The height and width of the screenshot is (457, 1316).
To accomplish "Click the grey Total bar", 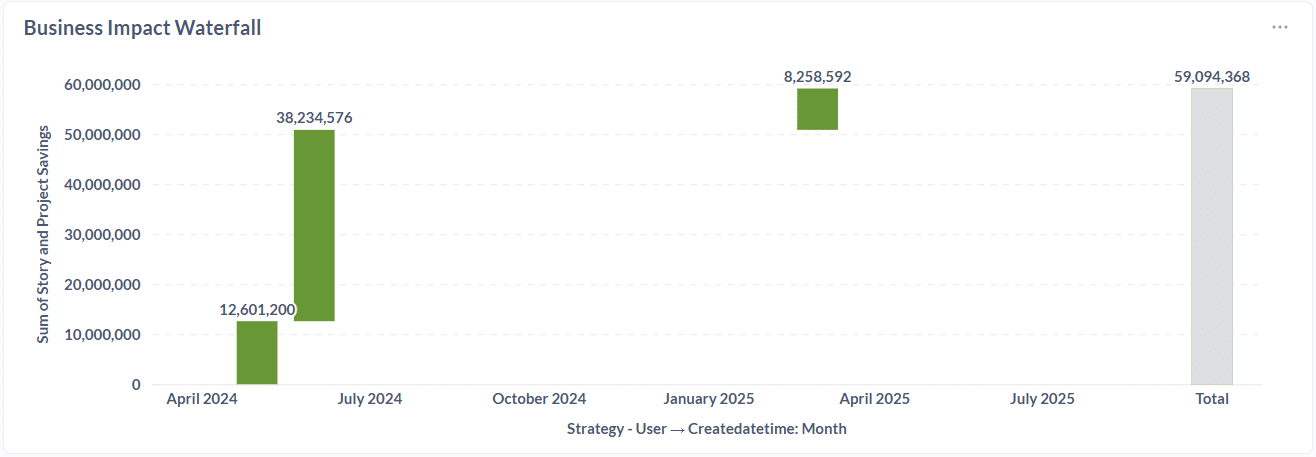I will [1211, 236].
